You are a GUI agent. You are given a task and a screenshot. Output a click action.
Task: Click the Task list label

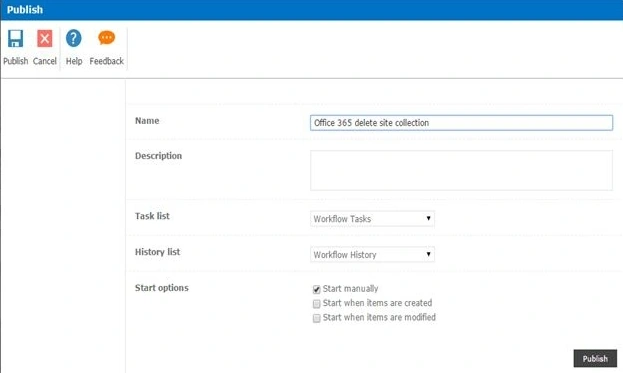[x=152, y=216]
